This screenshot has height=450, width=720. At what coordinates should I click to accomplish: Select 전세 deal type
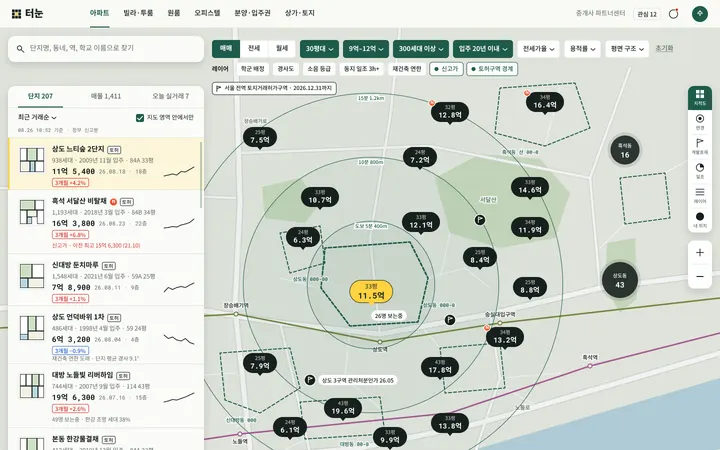pos(254,49)
